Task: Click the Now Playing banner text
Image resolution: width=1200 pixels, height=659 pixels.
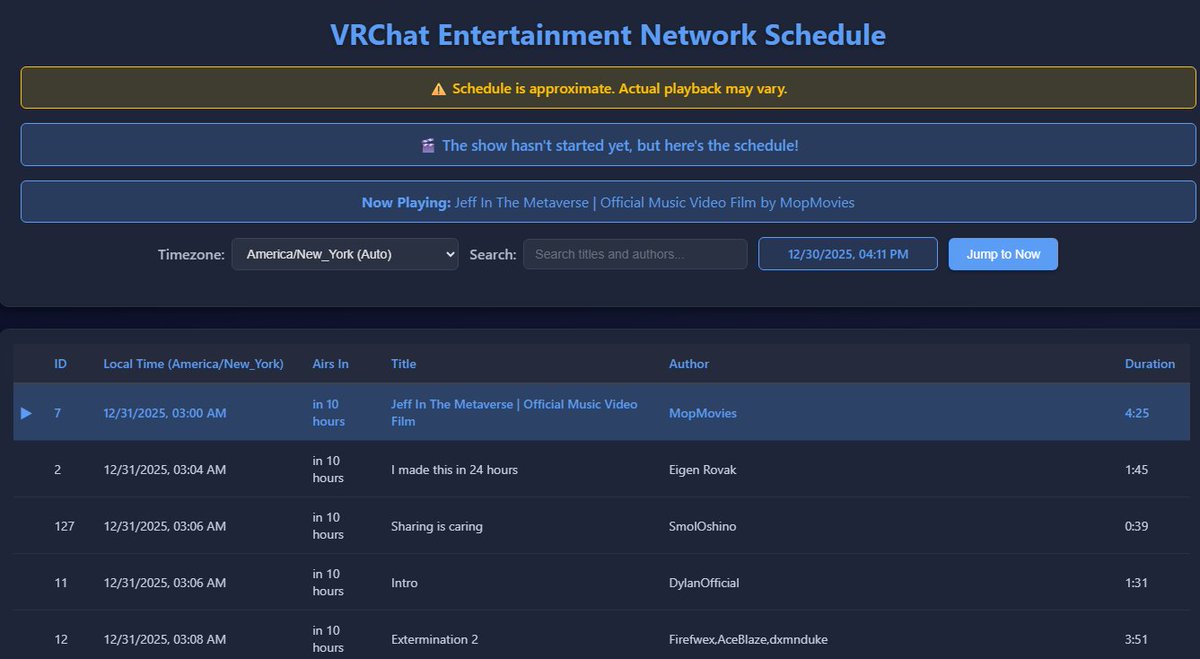Action: [x=608, y=202]
